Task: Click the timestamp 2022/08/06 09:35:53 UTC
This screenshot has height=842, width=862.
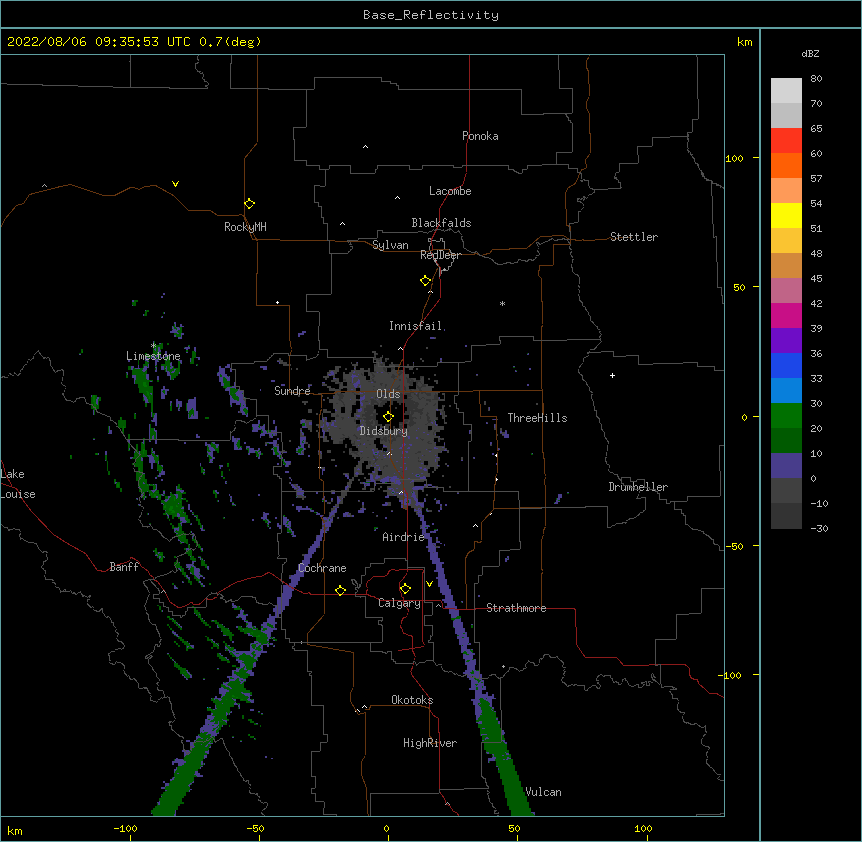Action: [x=99, y=42]
